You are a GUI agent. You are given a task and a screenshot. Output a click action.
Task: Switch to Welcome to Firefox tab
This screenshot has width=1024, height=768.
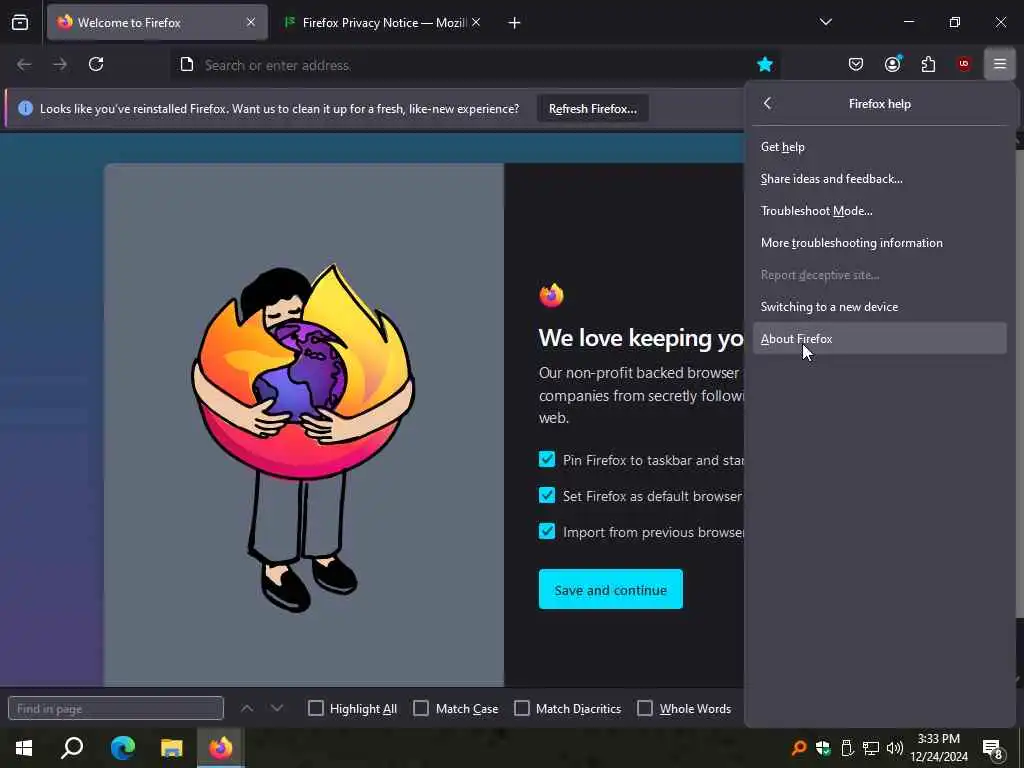157,23
